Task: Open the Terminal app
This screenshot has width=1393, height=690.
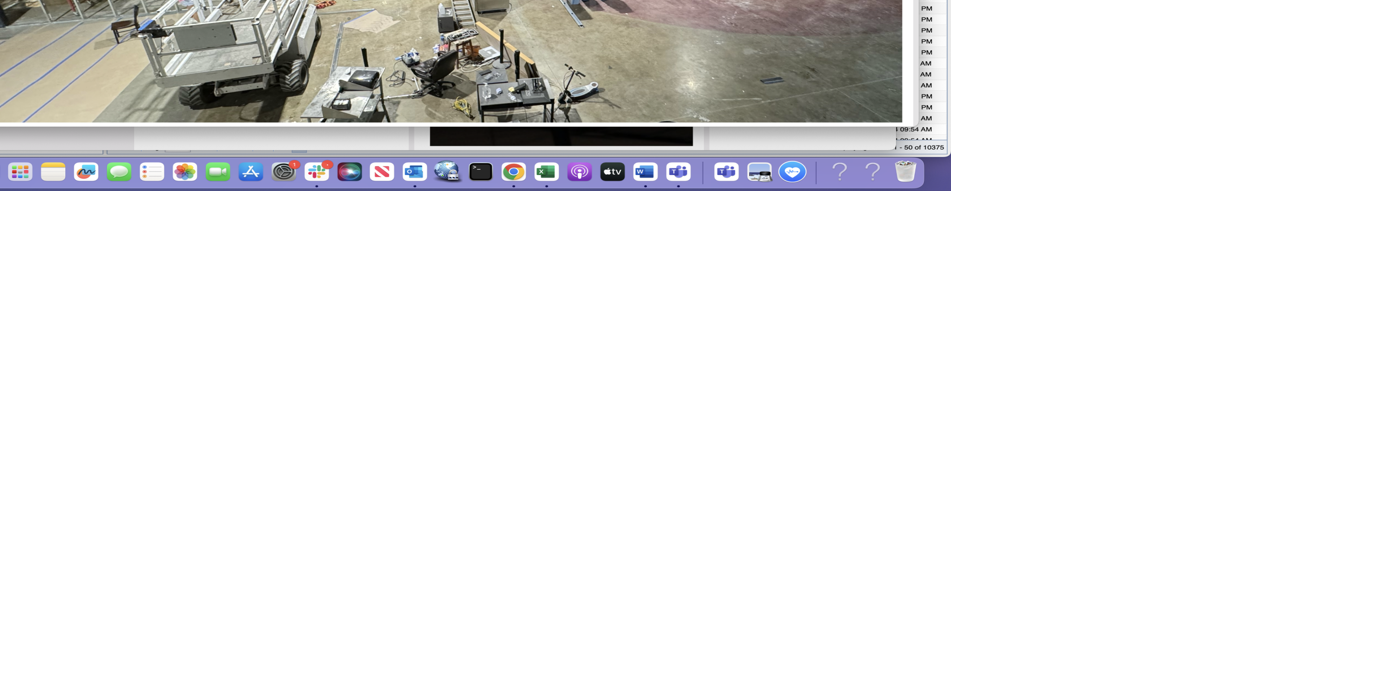Action: [x=481, y=172]
